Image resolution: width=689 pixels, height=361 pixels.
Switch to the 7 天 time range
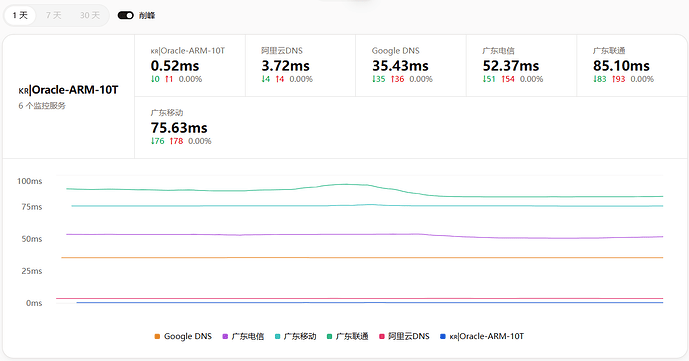coord(54,15)
